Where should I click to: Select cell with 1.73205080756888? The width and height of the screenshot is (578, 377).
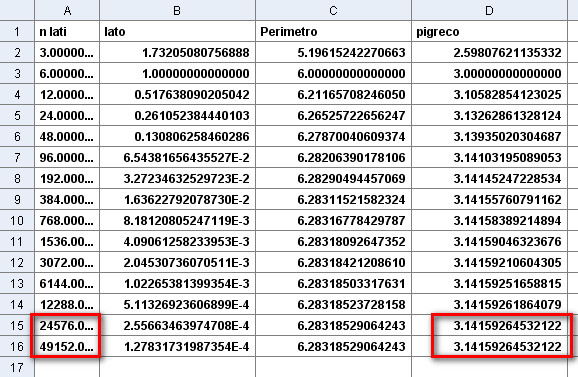(x=177, y=52)
